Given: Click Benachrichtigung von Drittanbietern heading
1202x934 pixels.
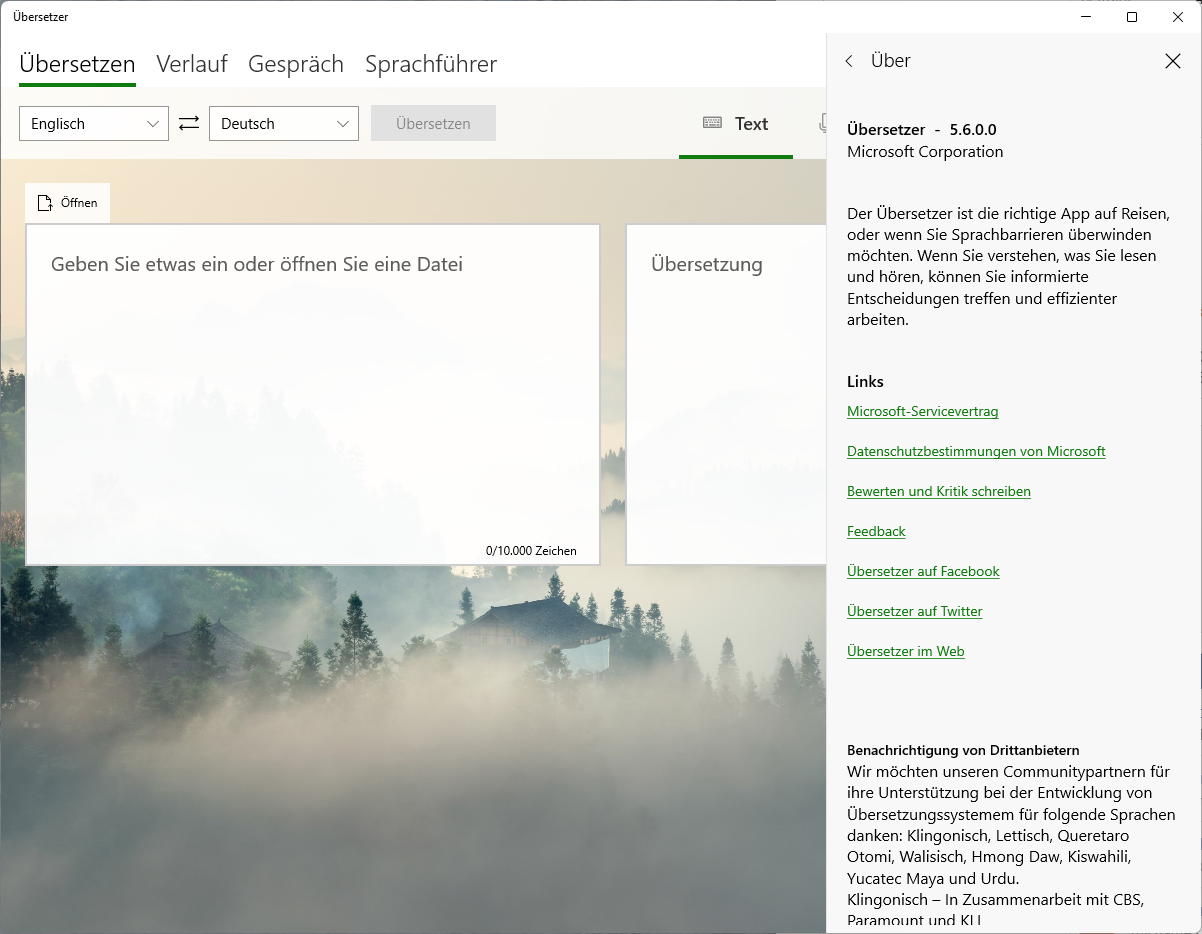Looking at the screenshot, I should [963, 750].
